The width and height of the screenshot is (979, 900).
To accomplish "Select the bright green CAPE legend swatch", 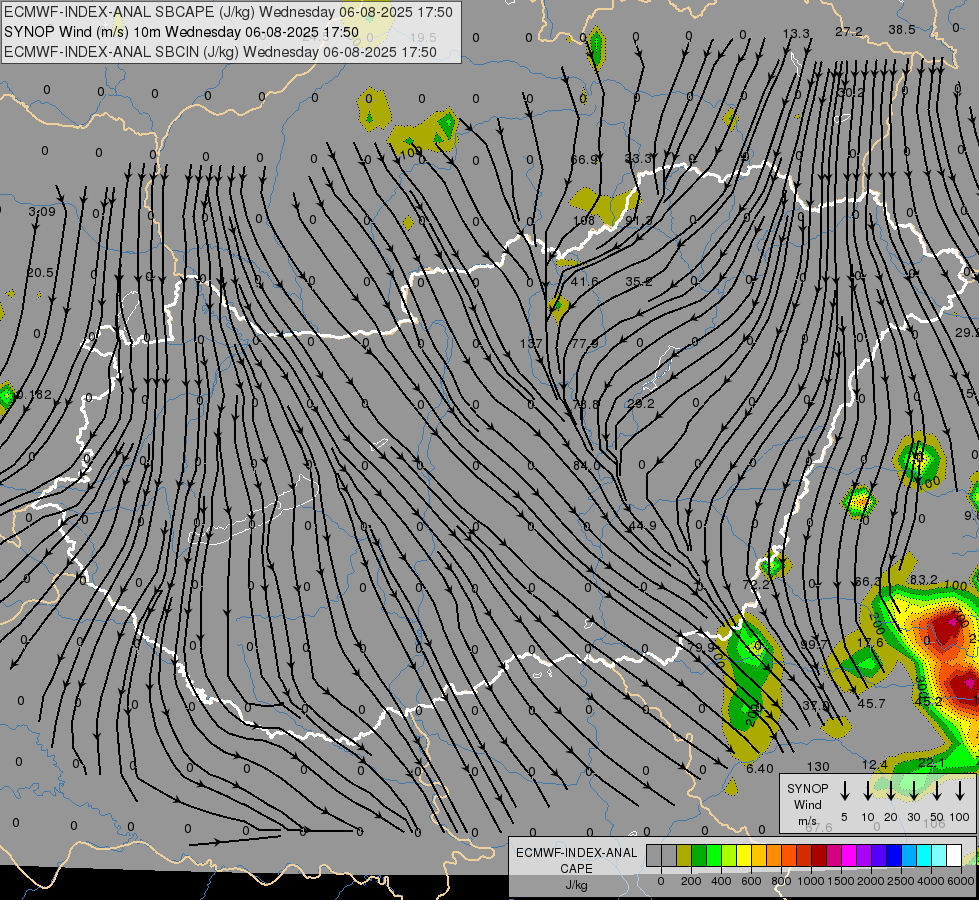I will (x=714, y=855).
